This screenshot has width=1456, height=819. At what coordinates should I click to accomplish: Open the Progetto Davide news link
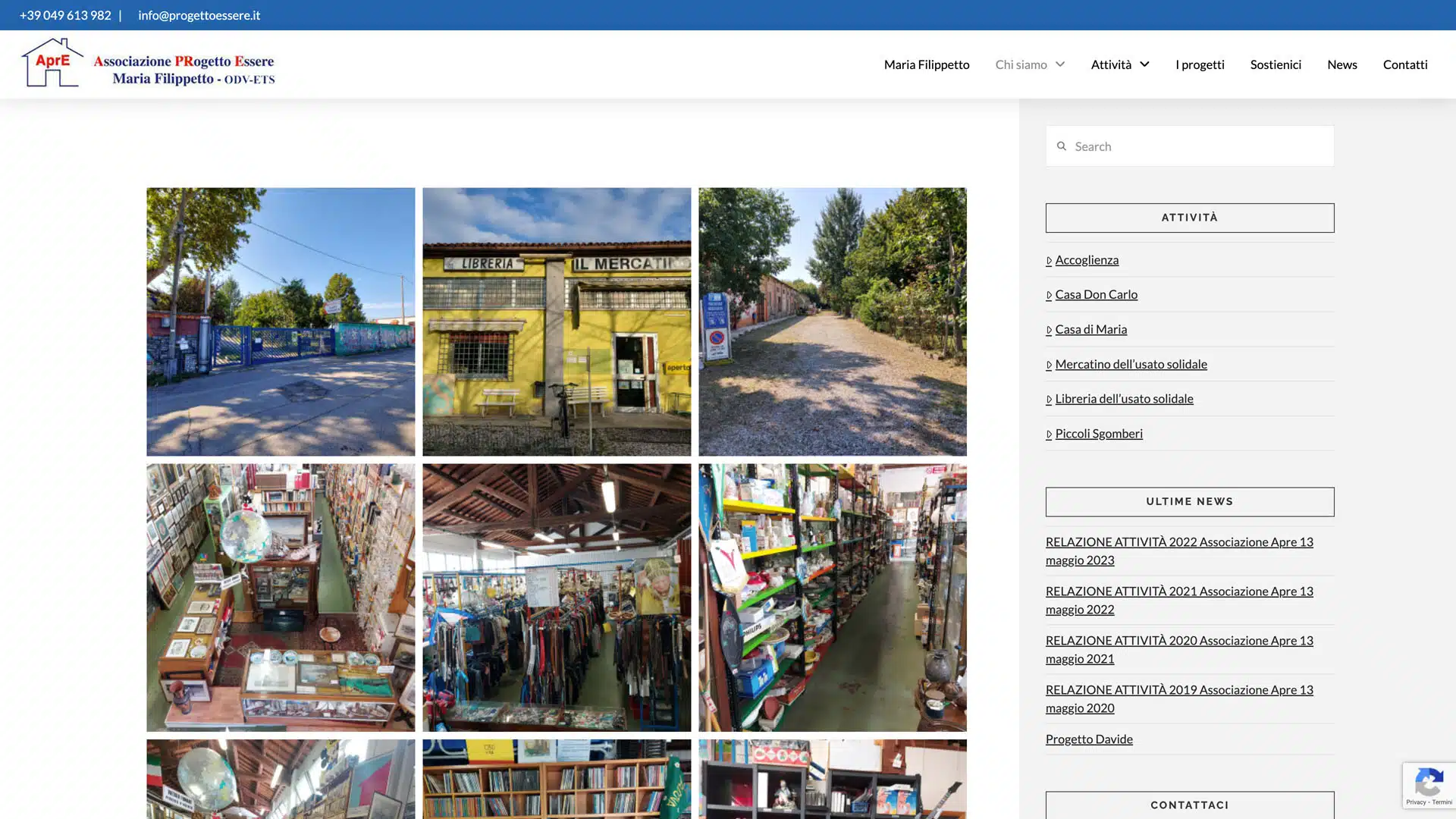click(x=1089, y=739)
